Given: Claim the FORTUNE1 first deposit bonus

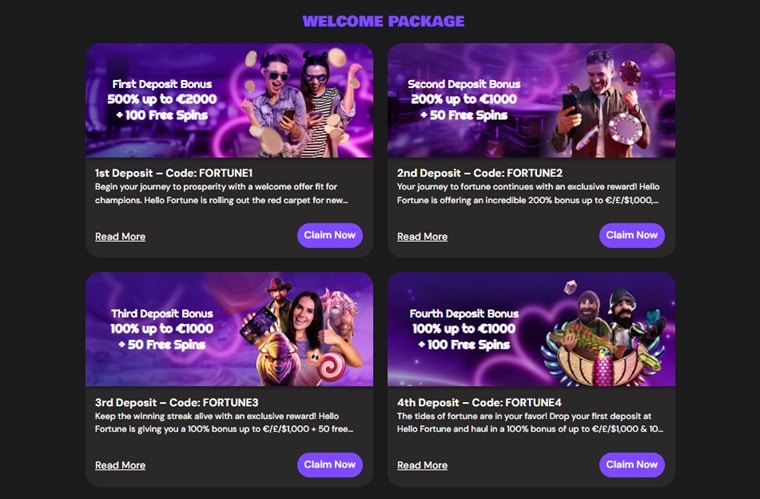Looking at the screenshot, I should 330,235.
